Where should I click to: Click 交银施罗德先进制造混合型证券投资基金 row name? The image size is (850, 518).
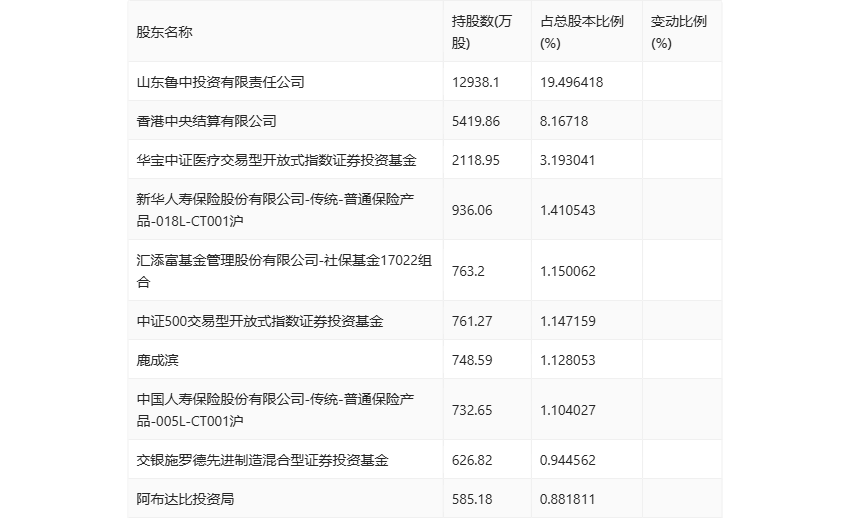262,461
